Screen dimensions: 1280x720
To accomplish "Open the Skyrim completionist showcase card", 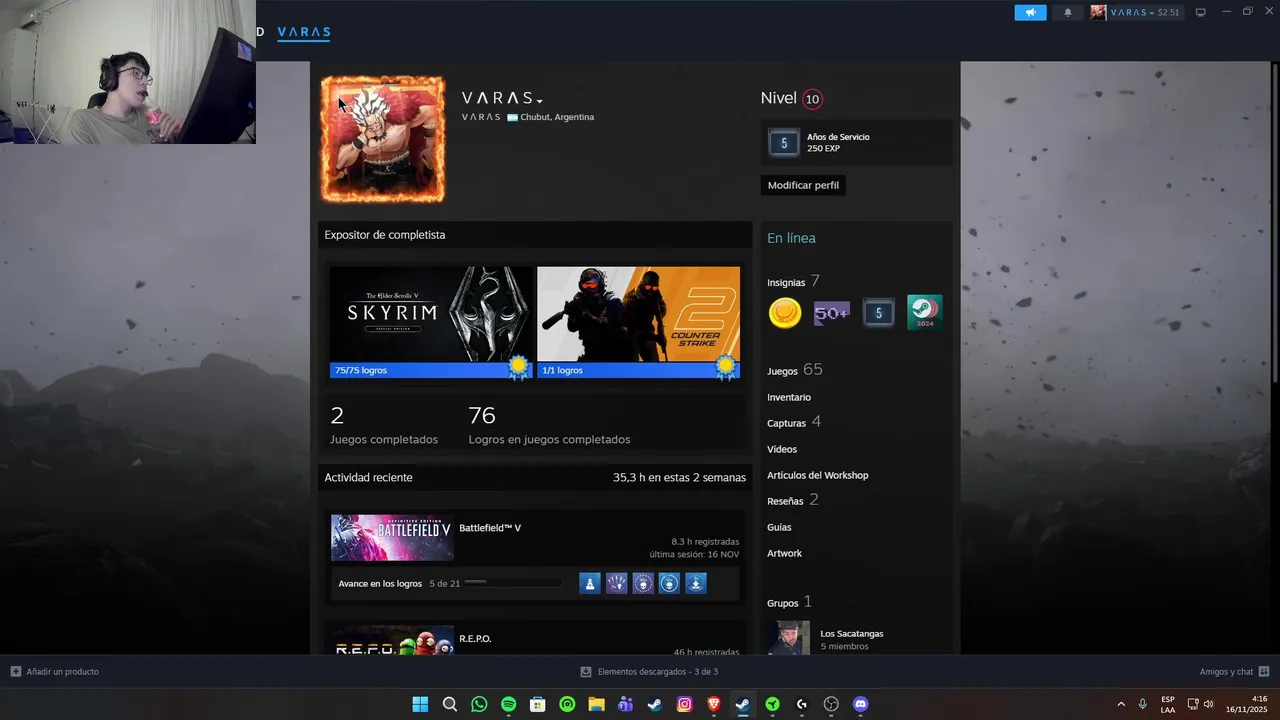I will pyautogui.click(x=432, y=314).
